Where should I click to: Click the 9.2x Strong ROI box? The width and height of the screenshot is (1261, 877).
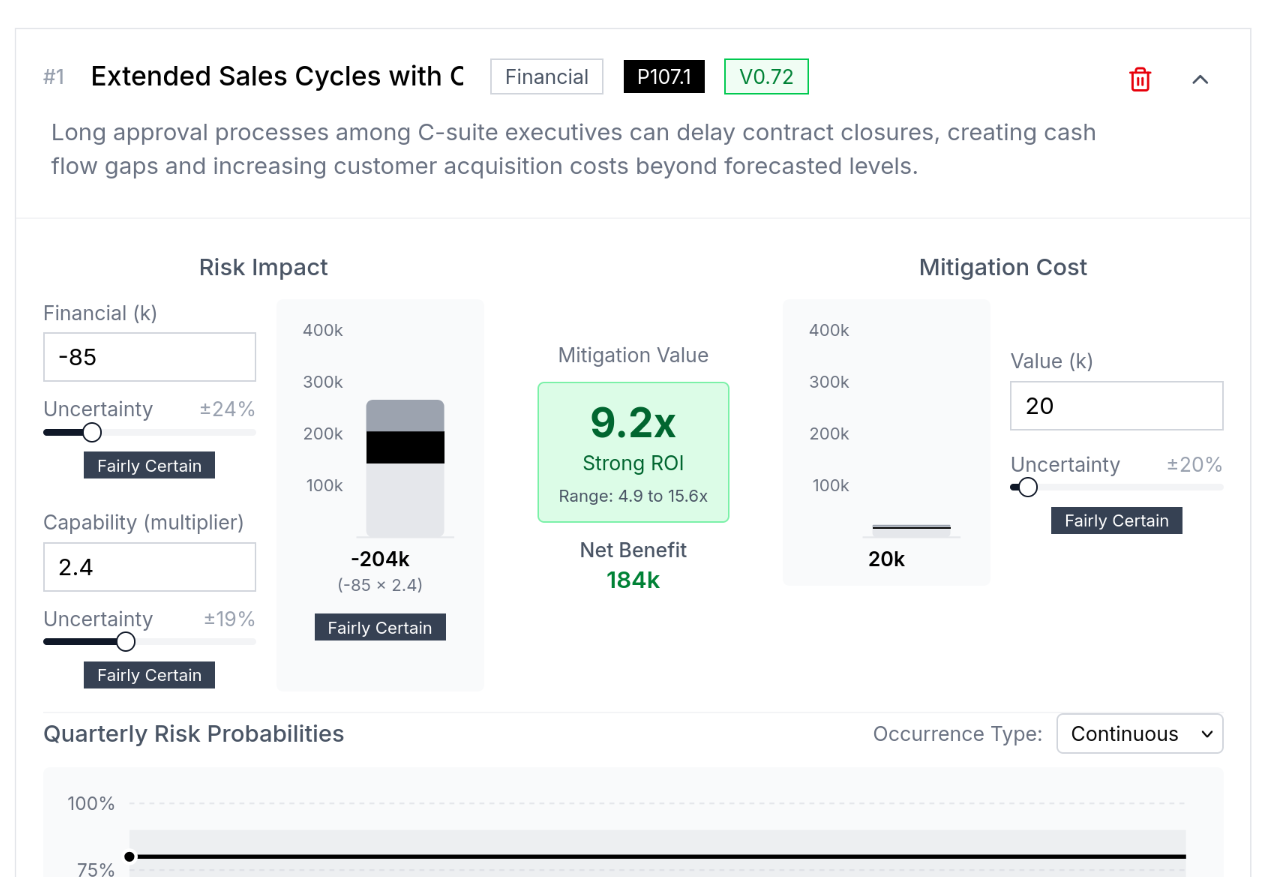click(633, 452)
